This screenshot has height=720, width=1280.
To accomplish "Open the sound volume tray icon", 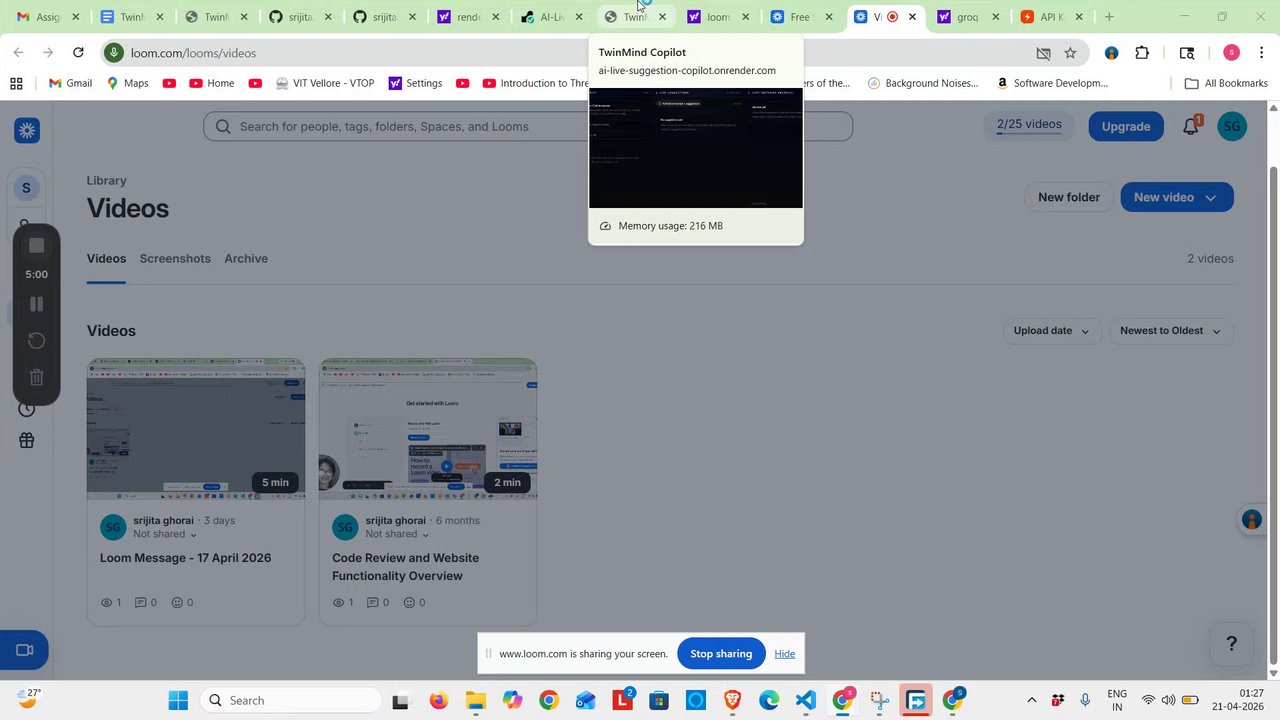I will [x=1168, y=700].
